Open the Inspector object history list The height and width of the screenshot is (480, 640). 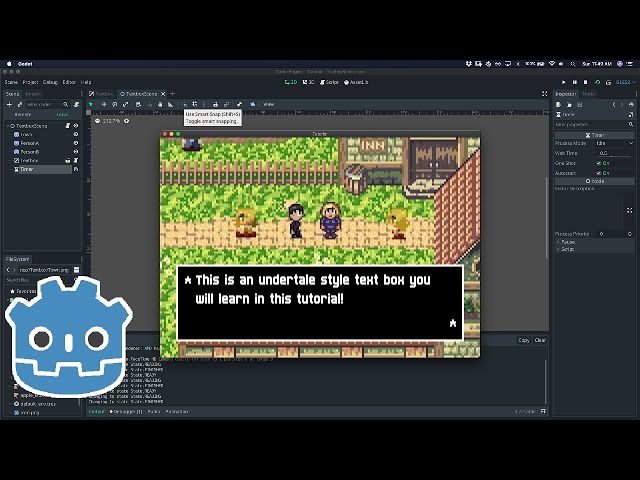[631, 105]
